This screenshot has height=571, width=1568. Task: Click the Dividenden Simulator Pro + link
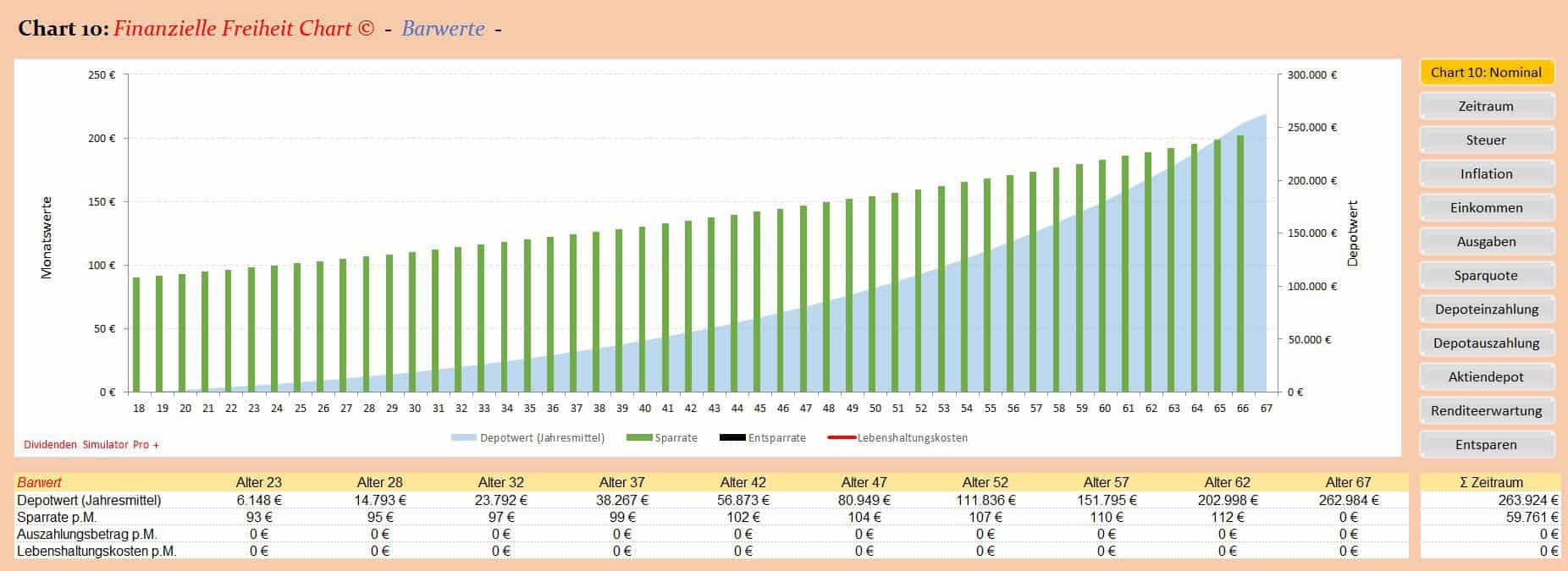click(91, 445)
